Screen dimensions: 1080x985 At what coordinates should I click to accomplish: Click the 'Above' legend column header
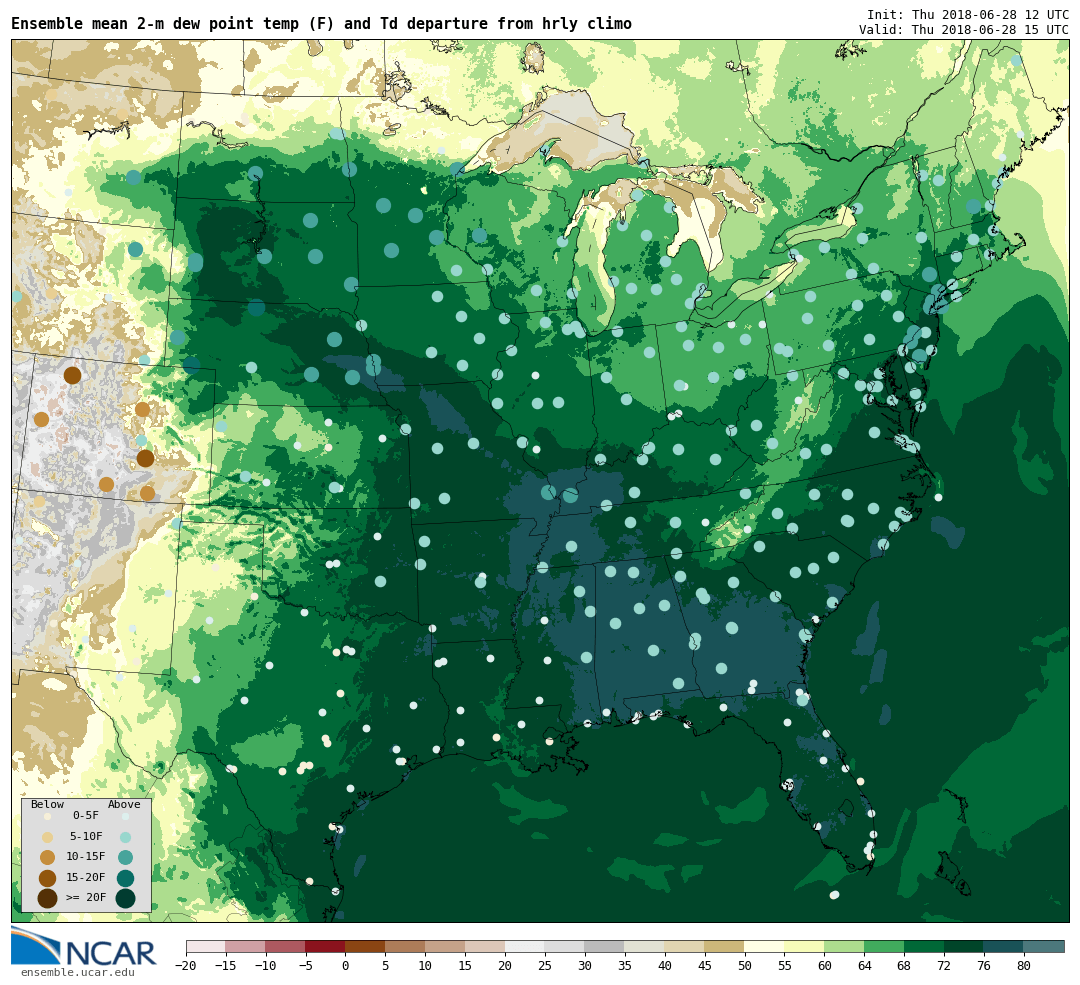[124, 804]
